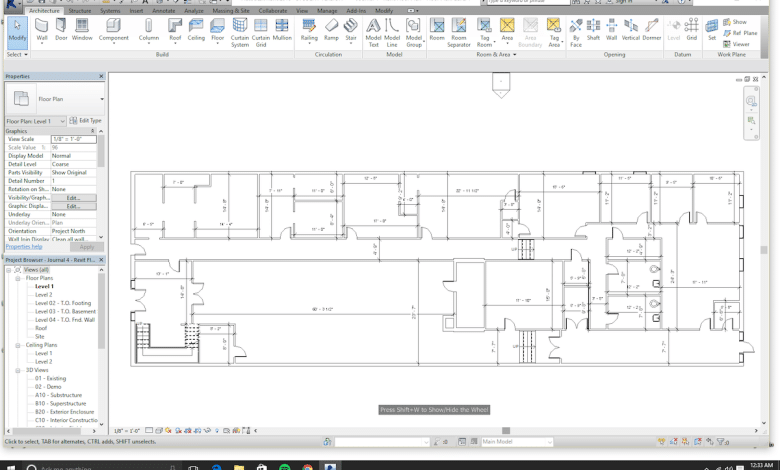This screenshot has height=470, width=780.
Task: Collapse the Floor Plans tree node
Action: [x=18, y=279]
